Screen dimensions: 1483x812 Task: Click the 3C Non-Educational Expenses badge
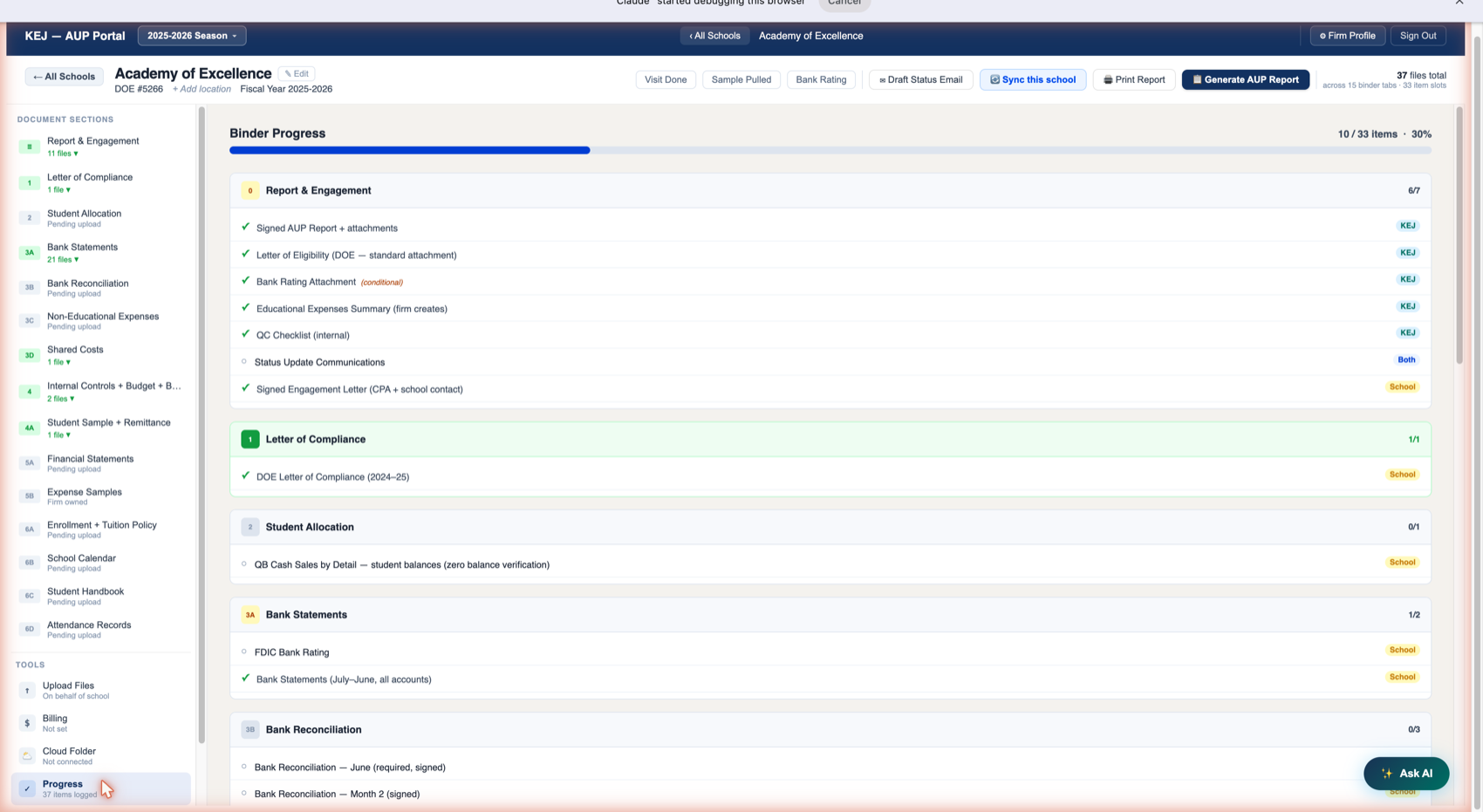pos(29,321)
